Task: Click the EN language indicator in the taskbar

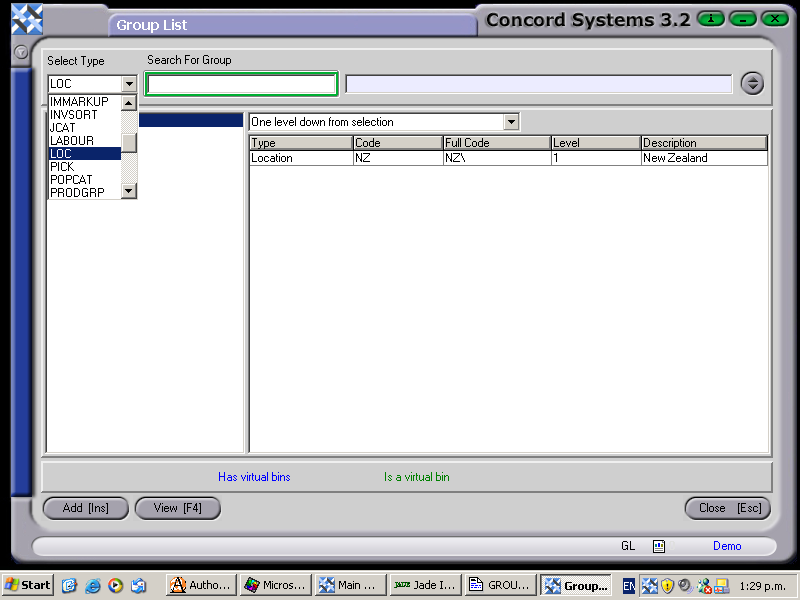Action: point(629,585)
